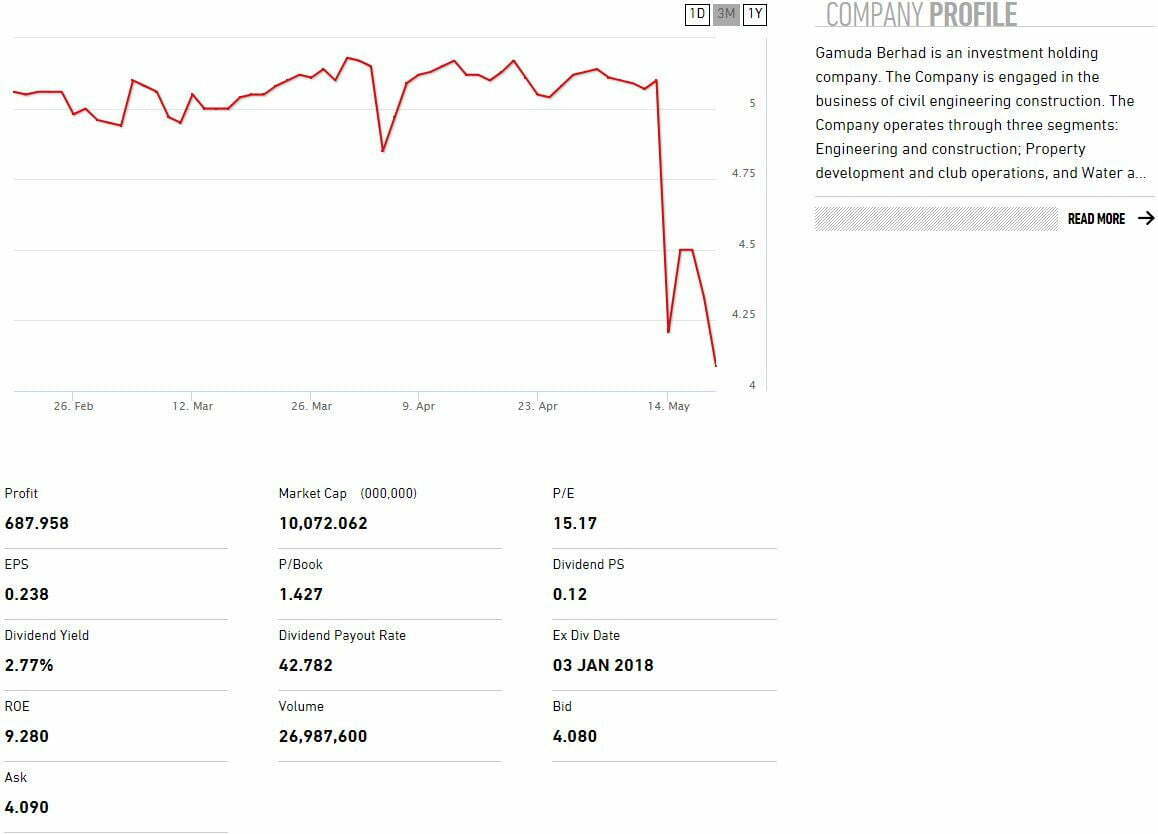Click the 12. Mar date axis label

[x=192, y=407]
